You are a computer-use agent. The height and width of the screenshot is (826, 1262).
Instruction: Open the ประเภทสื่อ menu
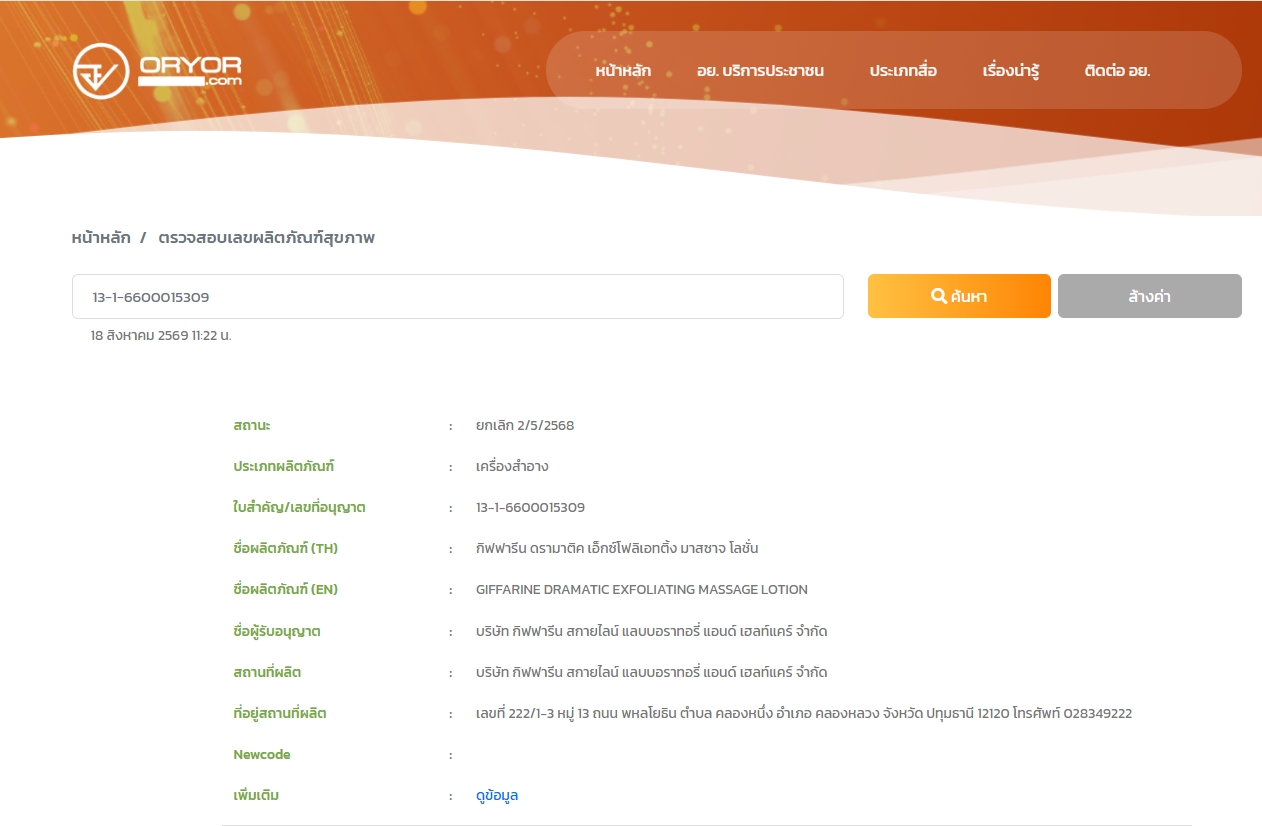click(x=903, y=71)
